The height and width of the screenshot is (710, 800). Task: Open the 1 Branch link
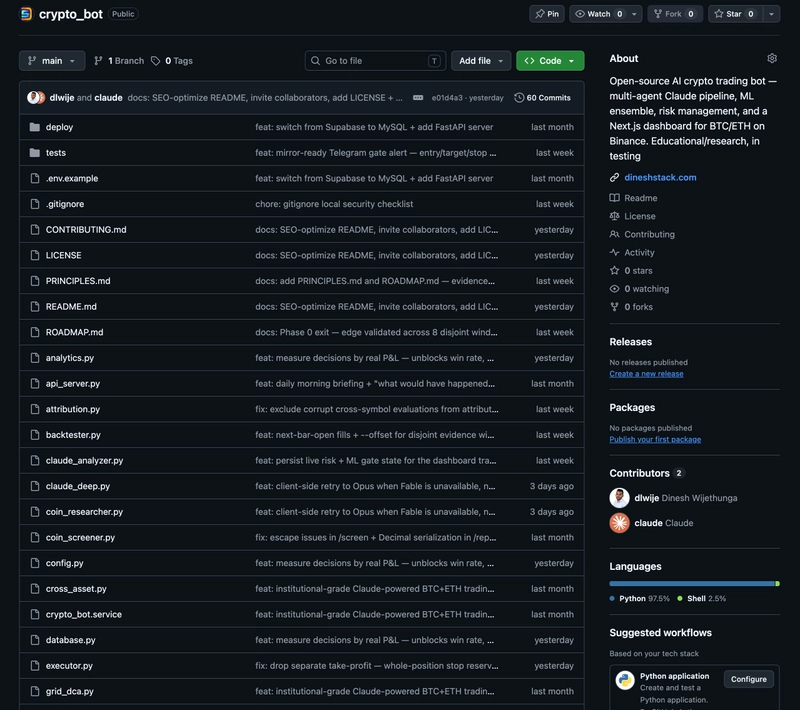119,61
